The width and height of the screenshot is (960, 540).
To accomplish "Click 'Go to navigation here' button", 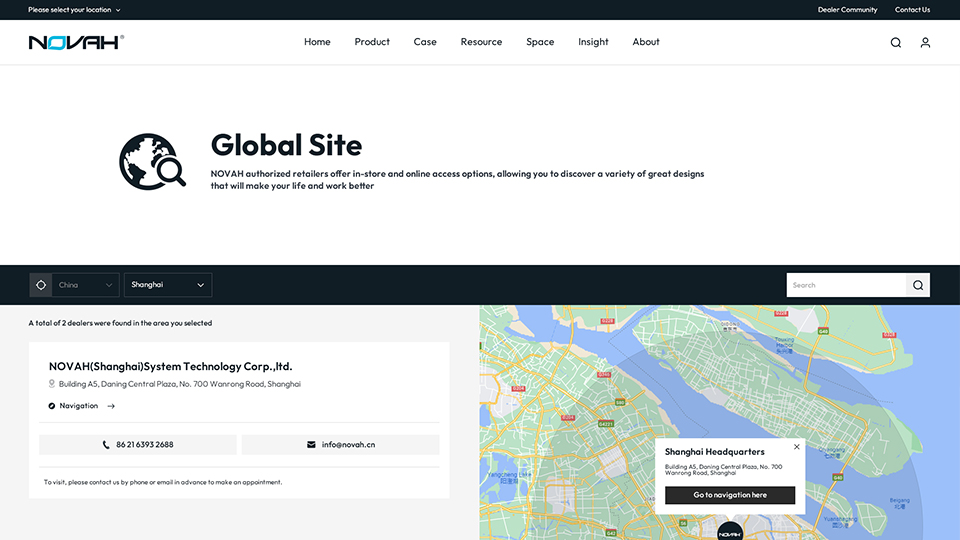I will pos(730,495).
